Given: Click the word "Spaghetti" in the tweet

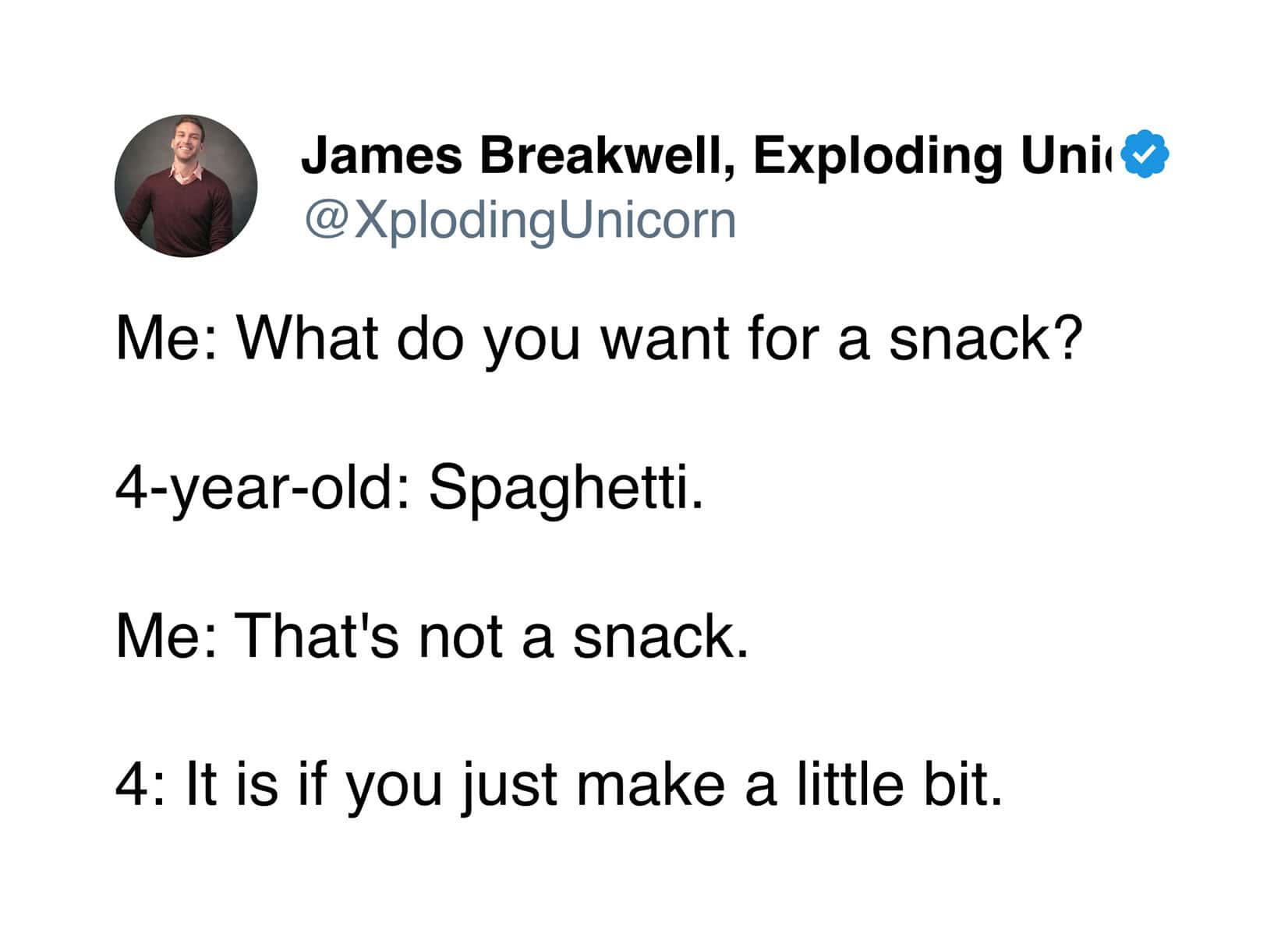Looking at the screenshot, I should pyautogui.click(x=564, y=488).
